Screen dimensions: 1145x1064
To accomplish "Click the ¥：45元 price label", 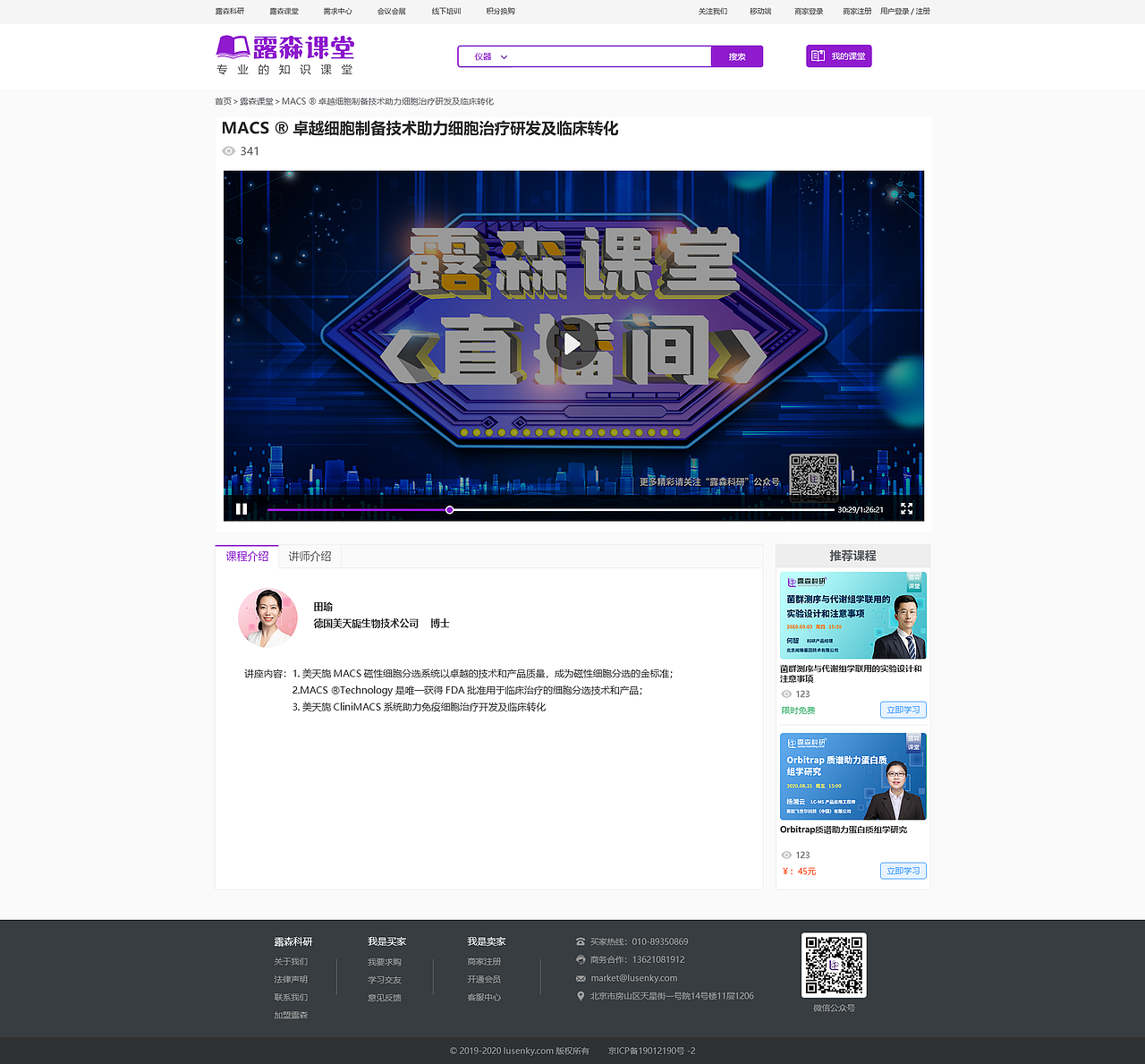I will click(x=799, y=872).
